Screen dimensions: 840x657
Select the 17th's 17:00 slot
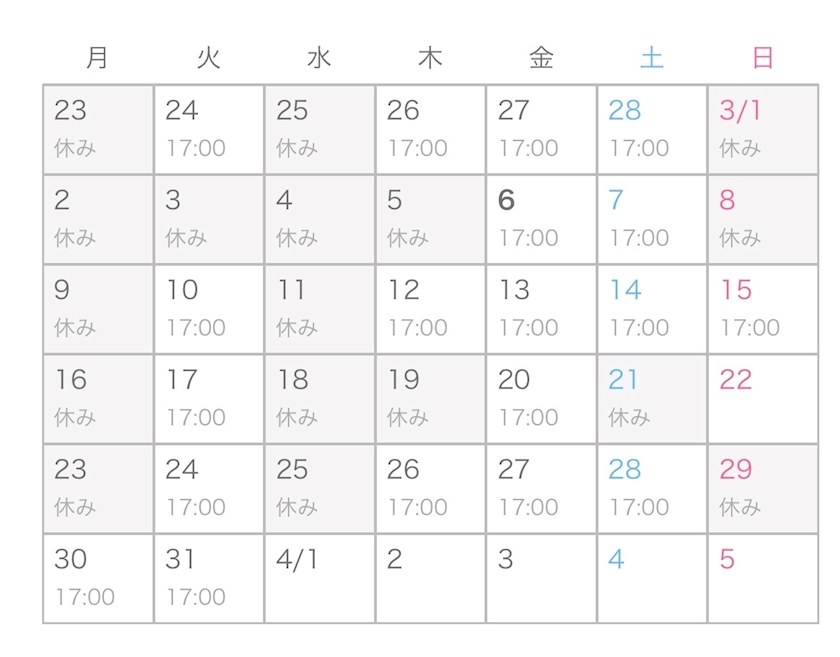(x=196, y=417)
